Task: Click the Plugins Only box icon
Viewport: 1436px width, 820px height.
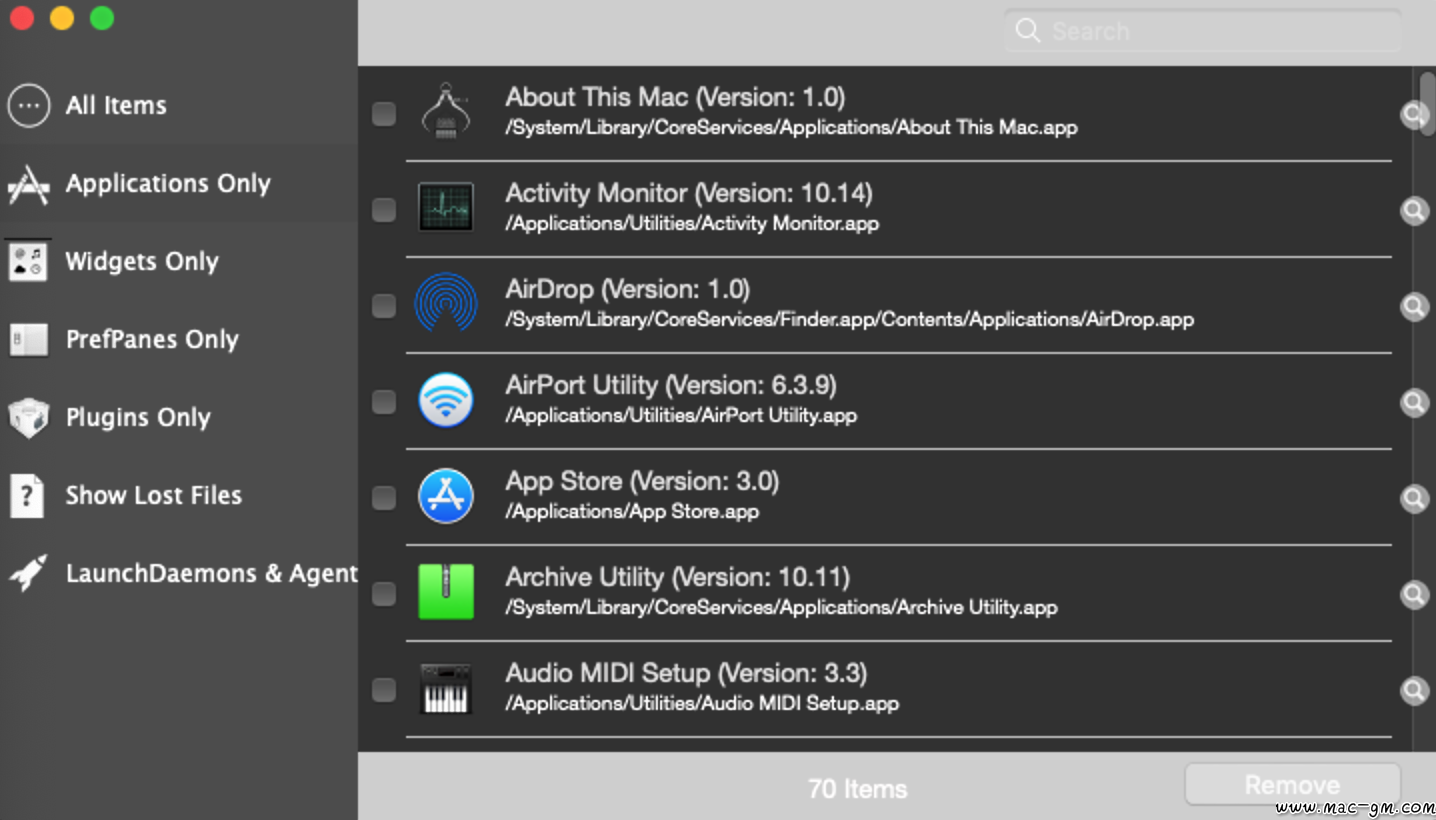Action: 28,418
